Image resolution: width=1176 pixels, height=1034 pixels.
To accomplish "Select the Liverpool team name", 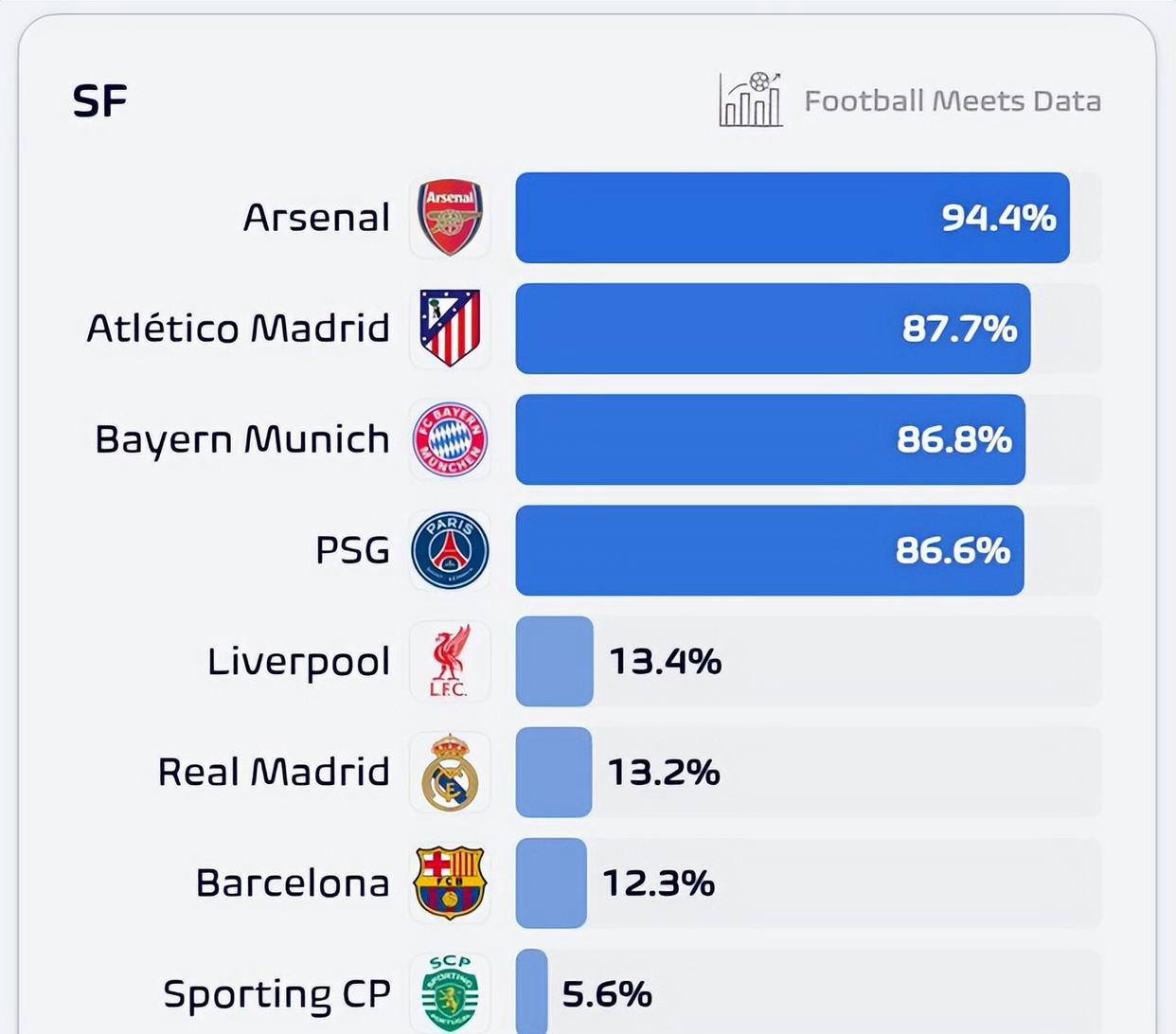I will [298, 661].
